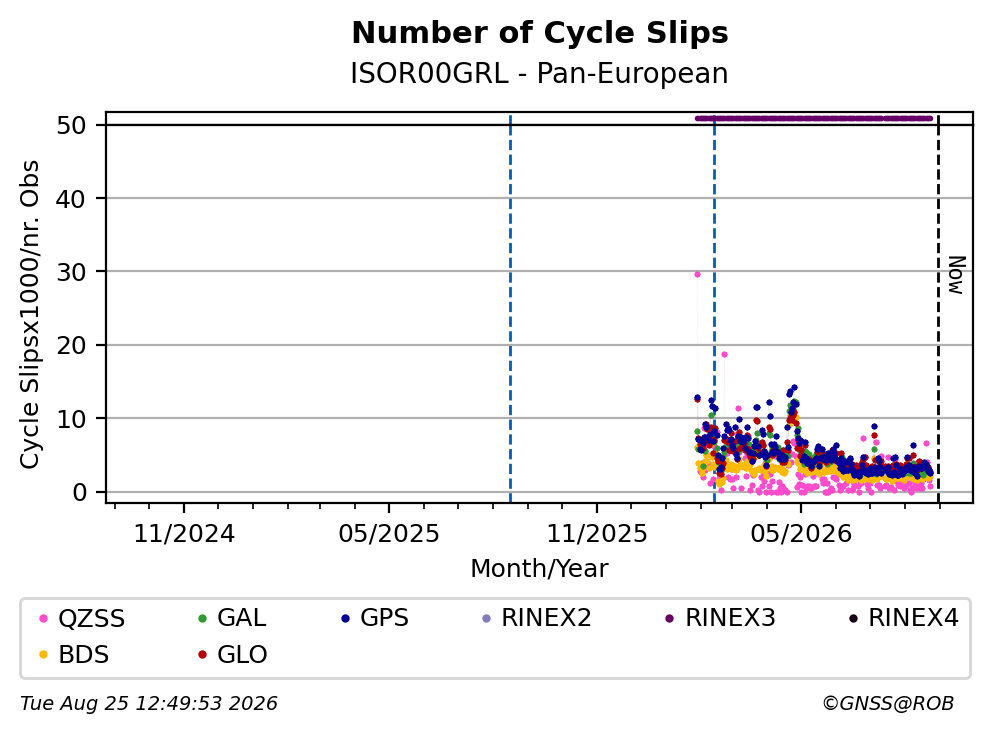Click the GLO red legend marker
Image resolution: width=993 pixels, height=734 pixels.
point(203,655)
